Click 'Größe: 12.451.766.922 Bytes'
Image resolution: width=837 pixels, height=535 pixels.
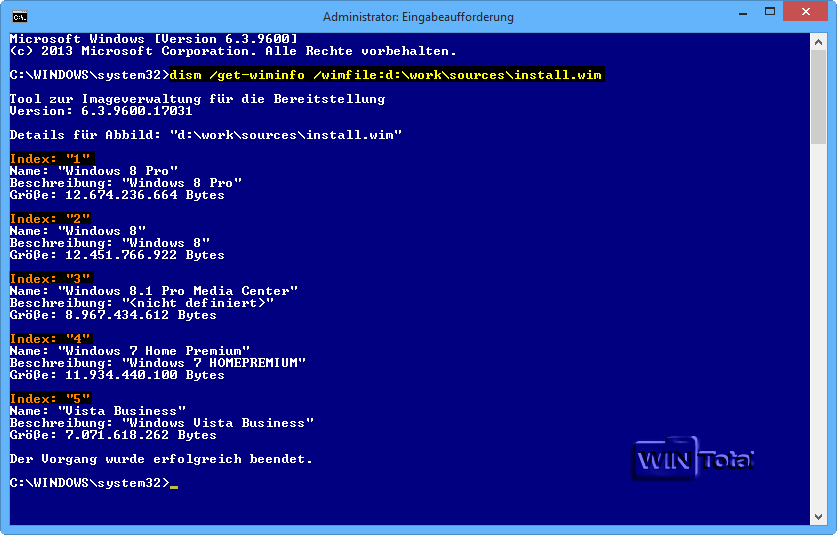(117, 255)
